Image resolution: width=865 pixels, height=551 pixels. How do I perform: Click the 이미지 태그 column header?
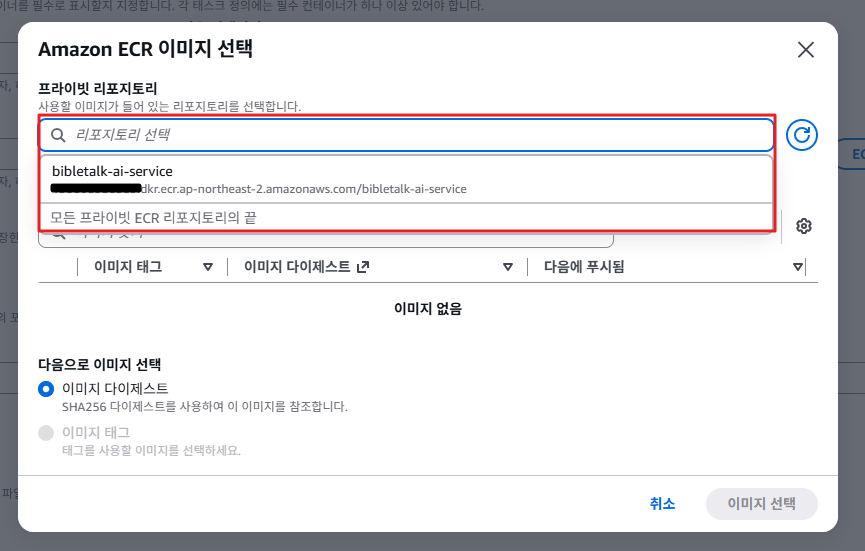[128, 267]
